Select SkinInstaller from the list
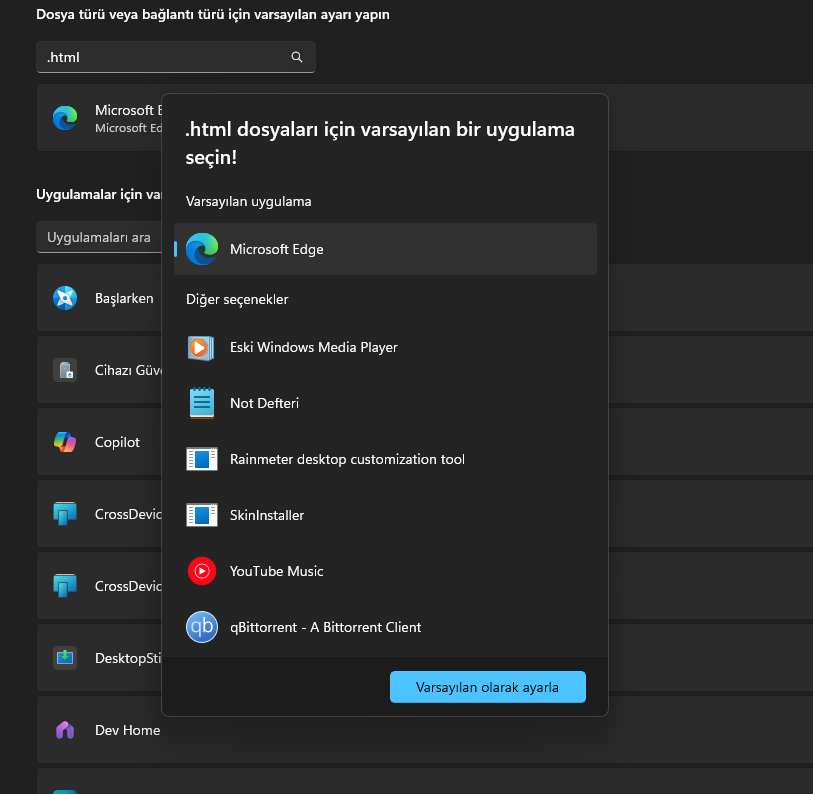This screenshot has width=813, height=794. coord(385,515)
